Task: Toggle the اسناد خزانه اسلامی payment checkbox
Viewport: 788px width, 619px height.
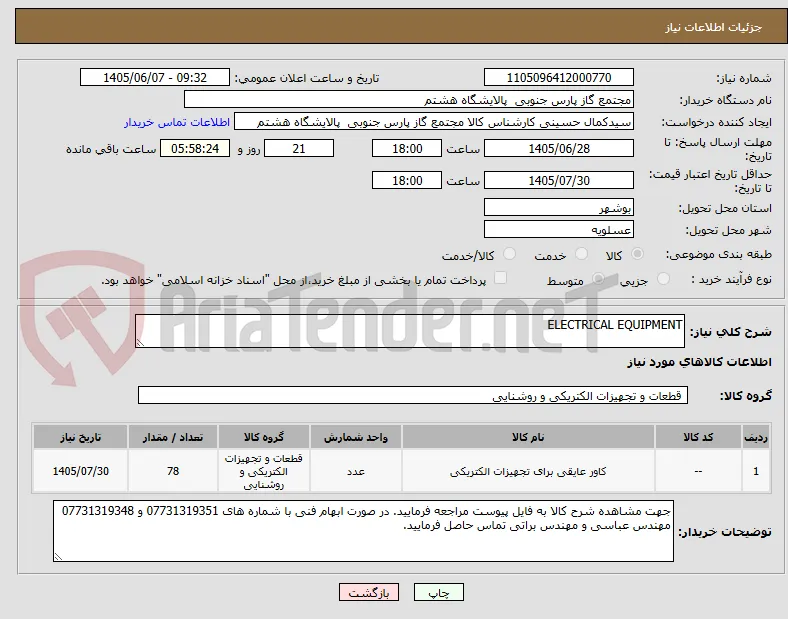Action: (501, 278)
